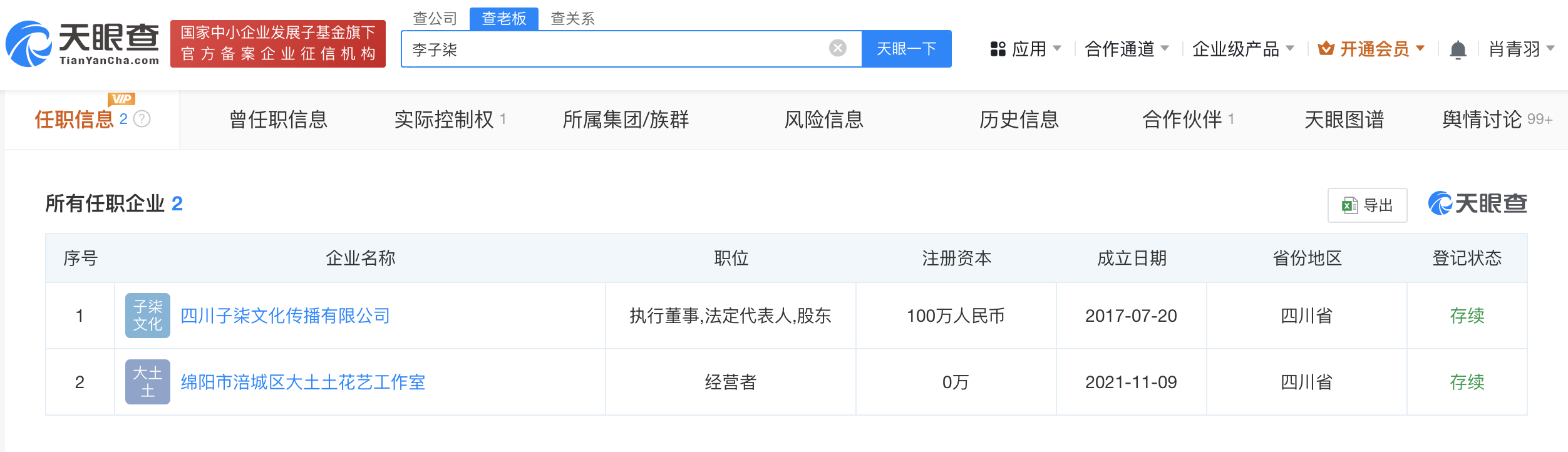Click the 所有任职企业 2 heading
1568x452 pixels.
pos(114,203)
